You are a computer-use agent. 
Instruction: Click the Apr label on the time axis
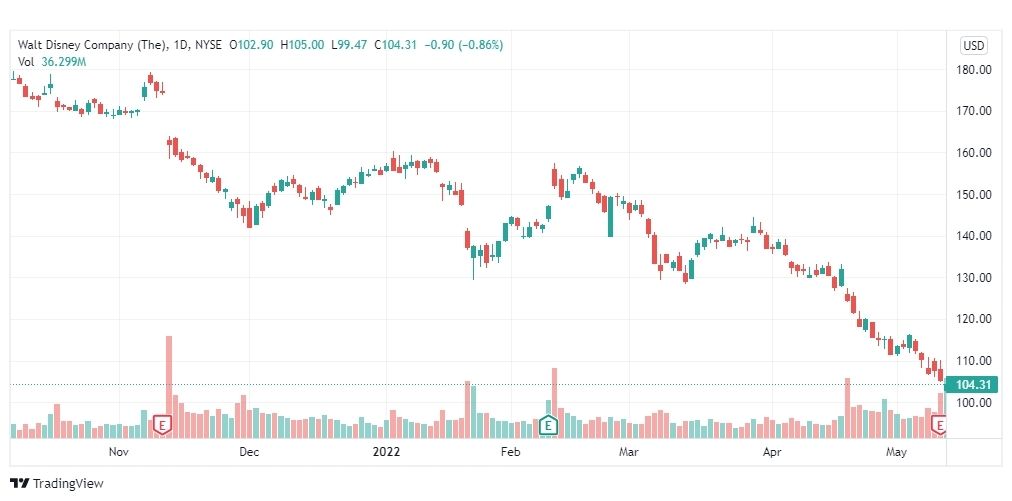[x=771, y=452]
